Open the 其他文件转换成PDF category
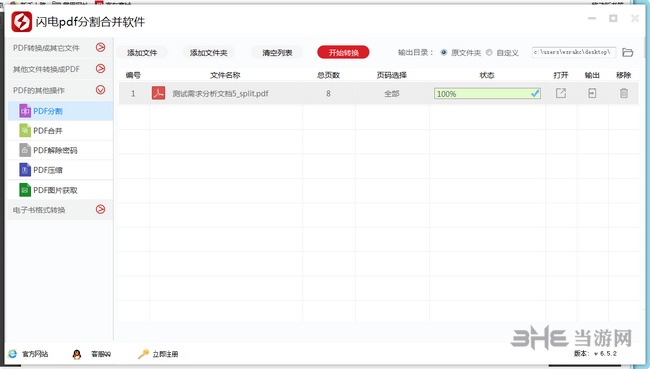 click(60, 69)
